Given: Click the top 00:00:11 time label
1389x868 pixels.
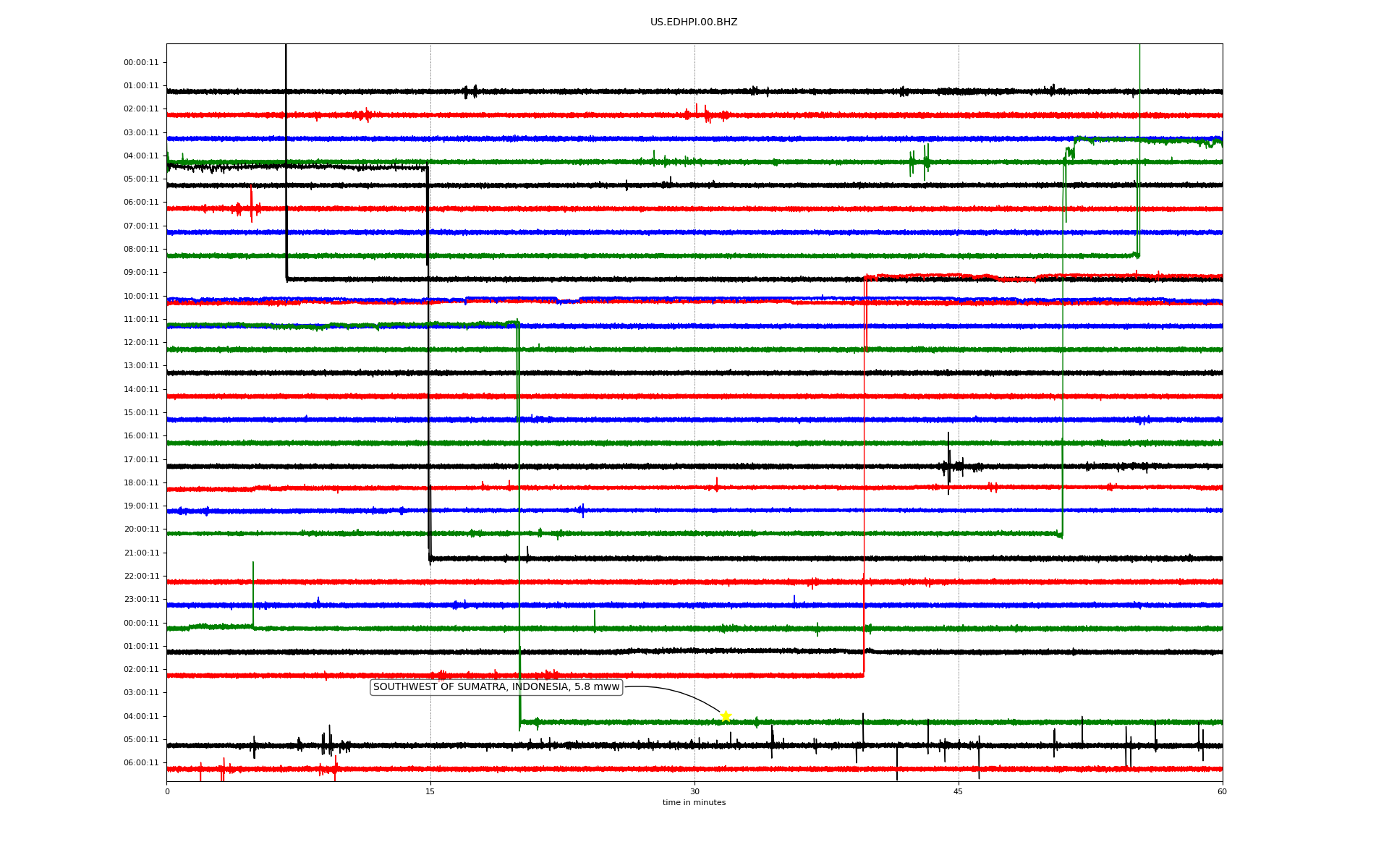Looking at the screenshot, I should click(141, 63).
